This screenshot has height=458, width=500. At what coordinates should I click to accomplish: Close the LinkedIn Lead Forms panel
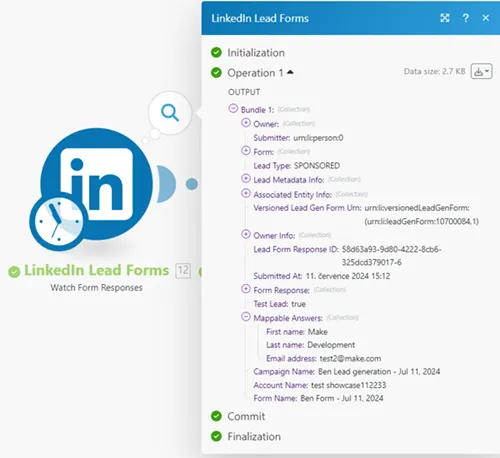[x=486, y=18]
